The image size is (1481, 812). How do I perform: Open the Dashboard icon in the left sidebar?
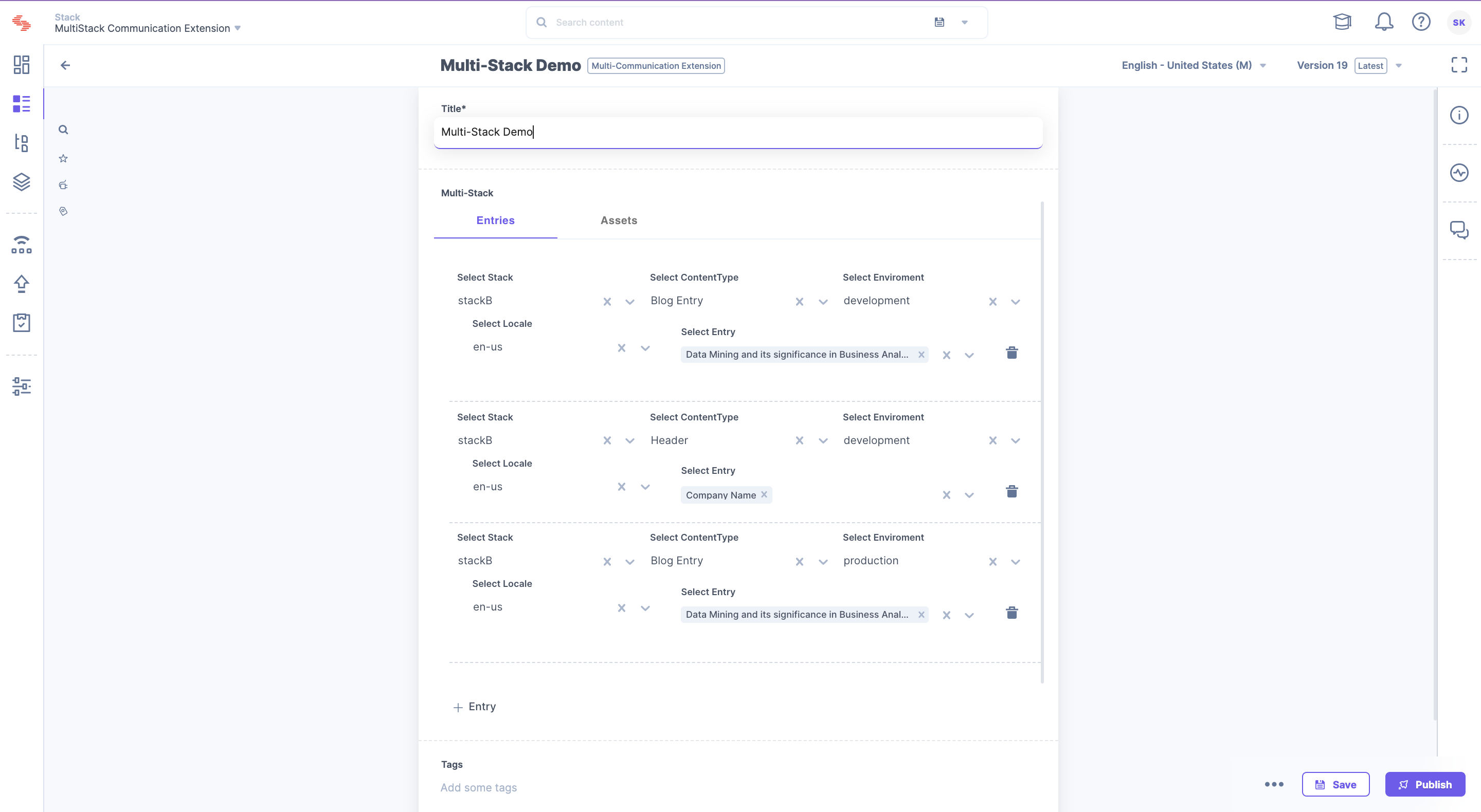click(x=21, y=64)
